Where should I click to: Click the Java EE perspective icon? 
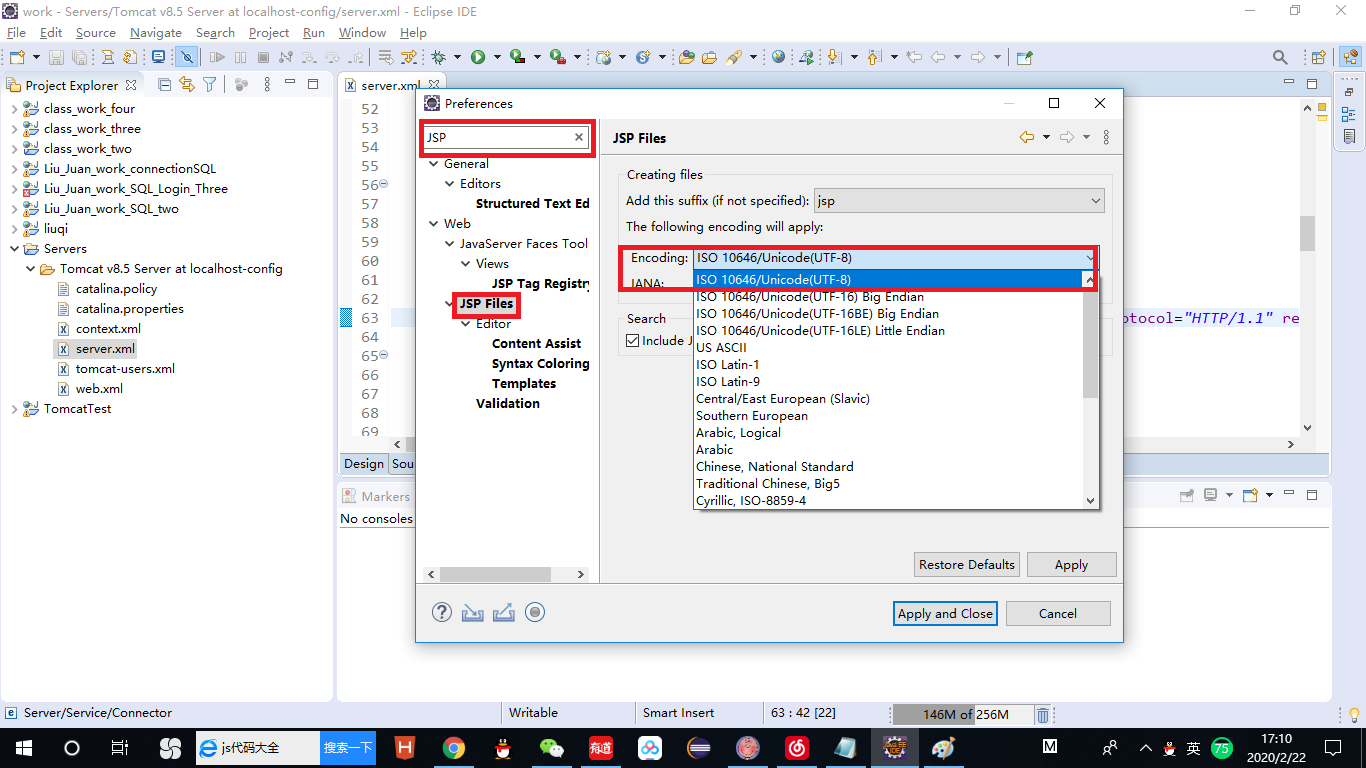pos(1349,58)
